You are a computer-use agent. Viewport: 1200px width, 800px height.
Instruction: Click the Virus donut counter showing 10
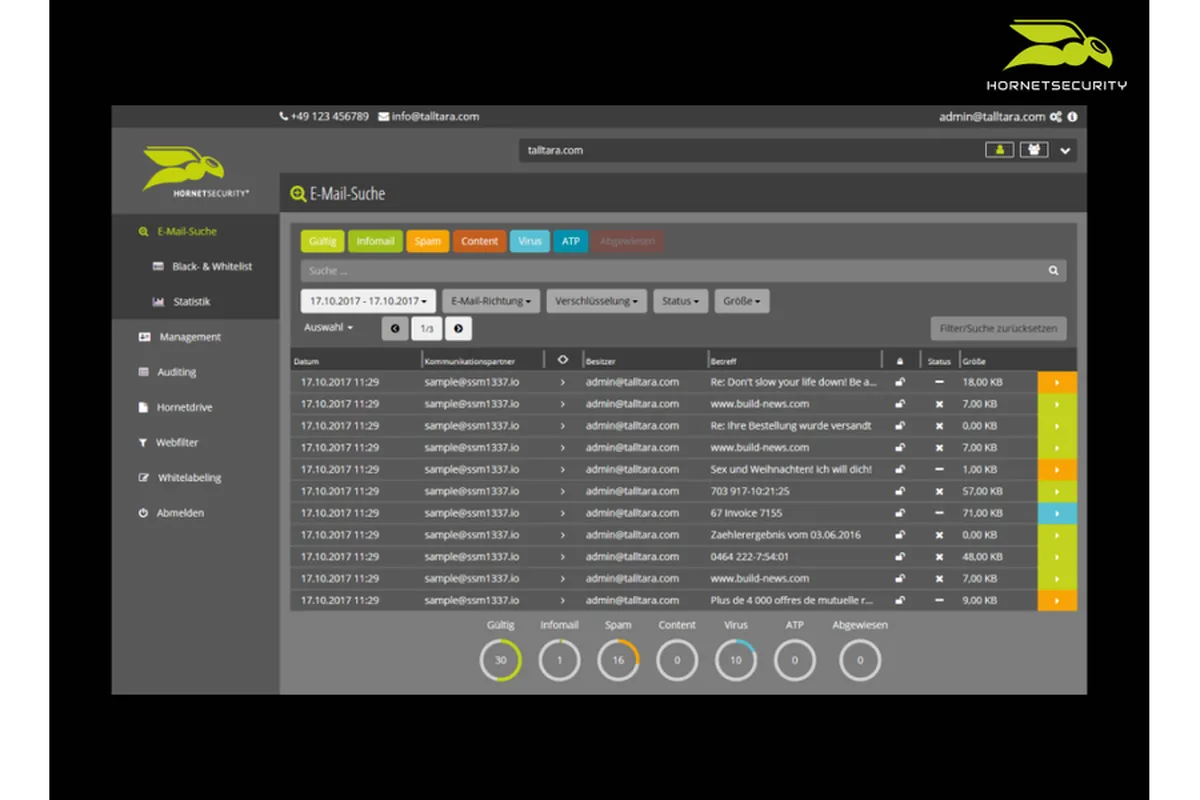[x=736, y=660]
